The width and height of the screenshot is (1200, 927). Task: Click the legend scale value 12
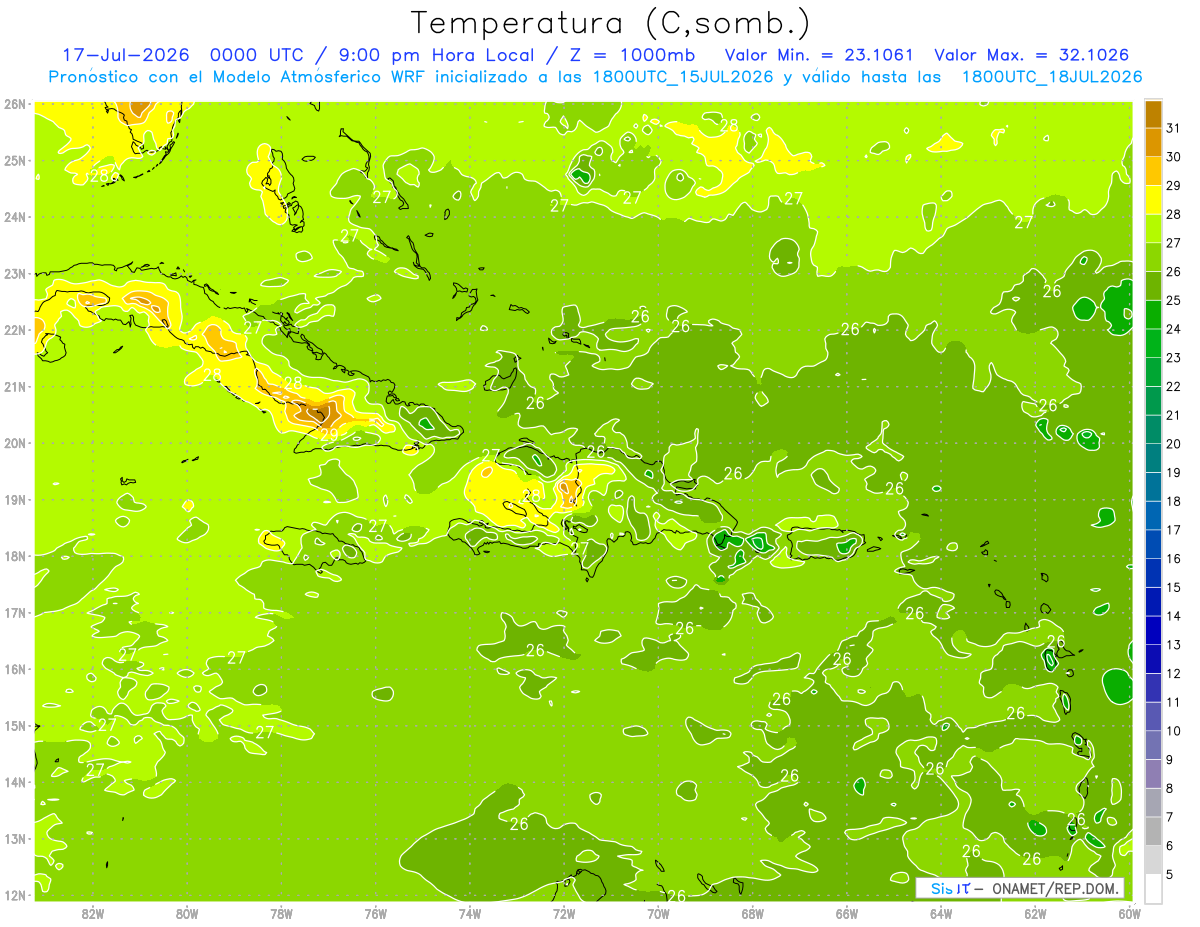coord(1174,673)
